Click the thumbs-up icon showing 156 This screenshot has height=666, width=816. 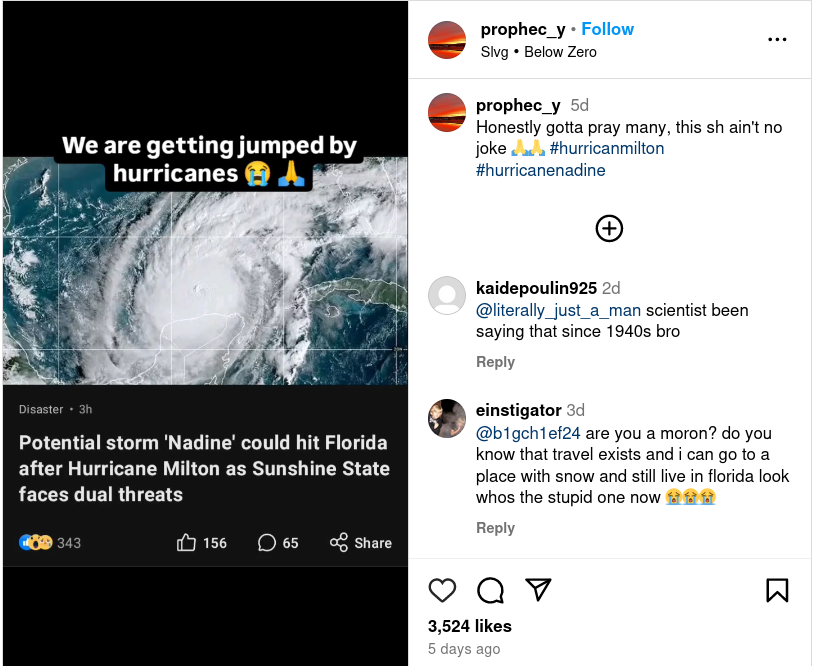coord(187,543)
